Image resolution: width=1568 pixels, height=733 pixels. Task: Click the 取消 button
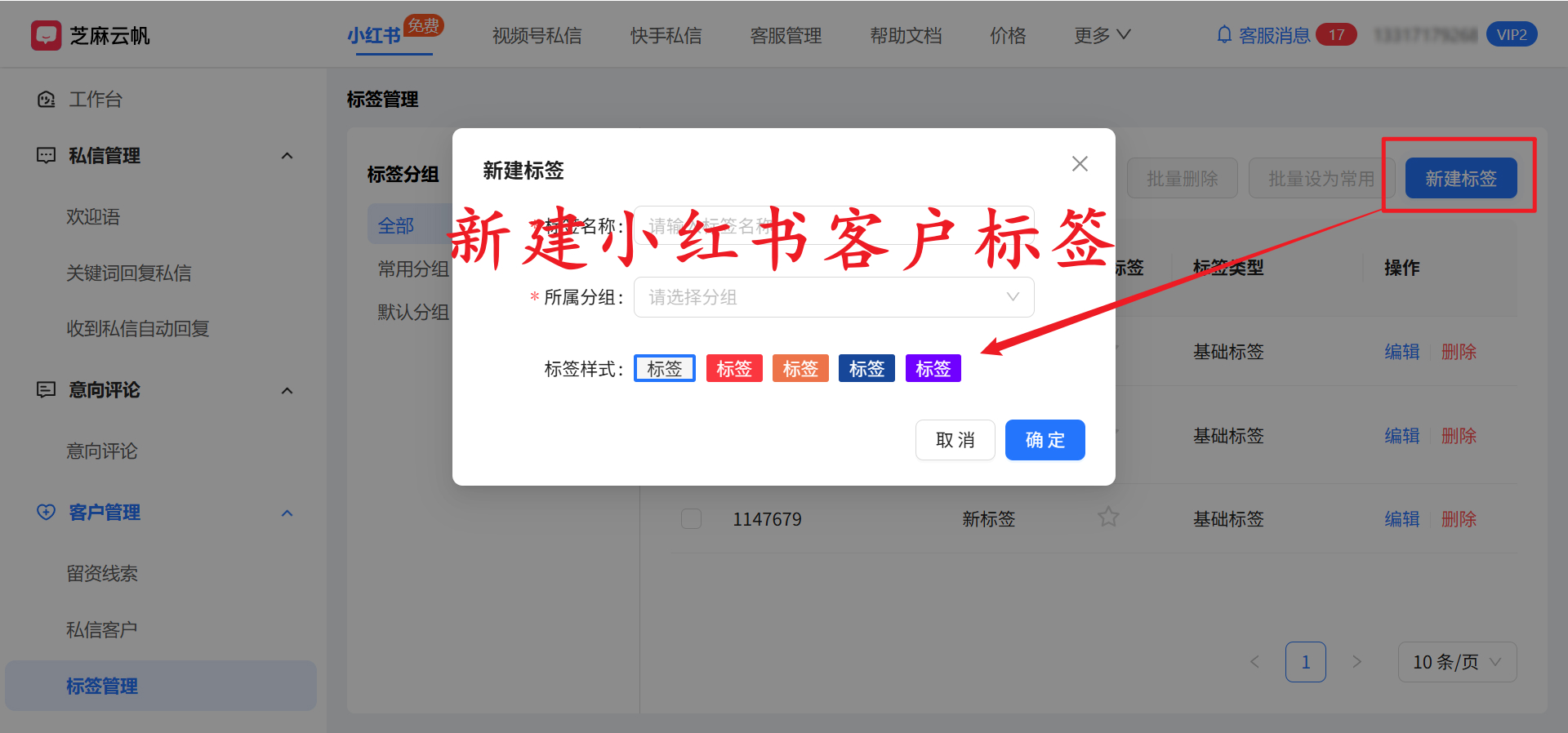click(x=955, y=440)
